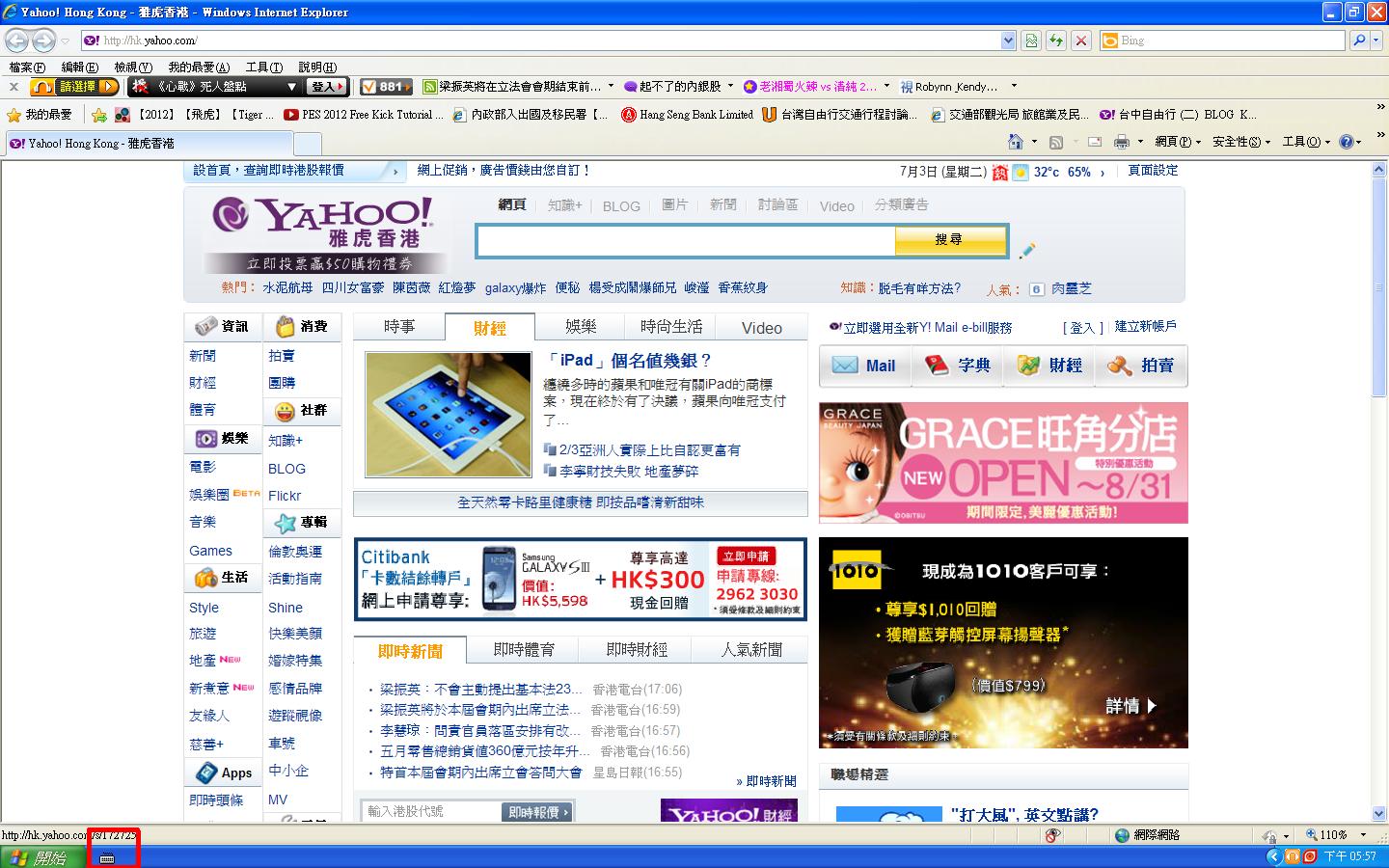The image size is (1389, 868).
Task: Click the Windows 開始 Start button
Action: point(41,857)
